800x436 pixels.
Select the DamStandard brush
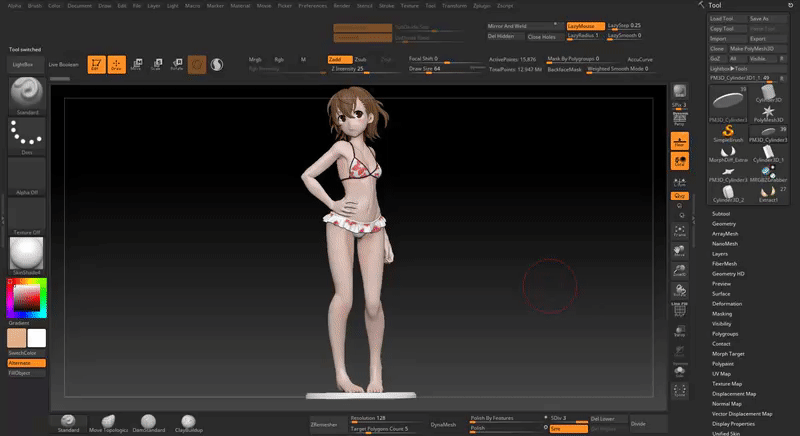coord(148,424)
